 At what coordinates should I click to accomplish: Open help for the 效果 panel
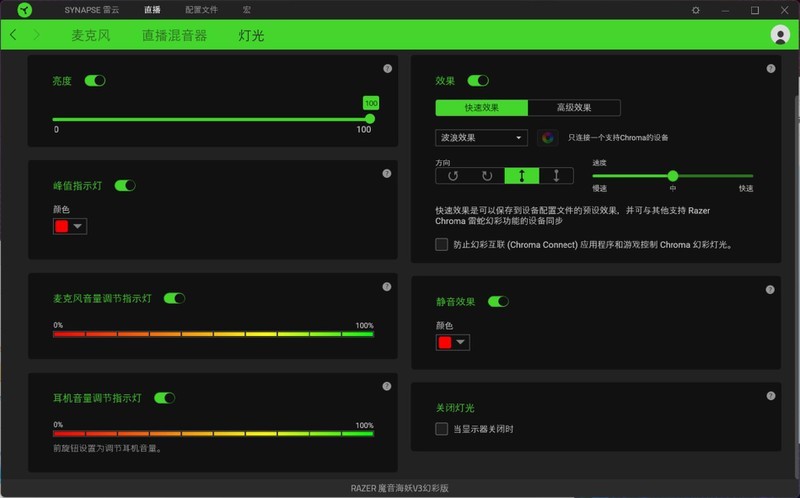click(771, 68)
